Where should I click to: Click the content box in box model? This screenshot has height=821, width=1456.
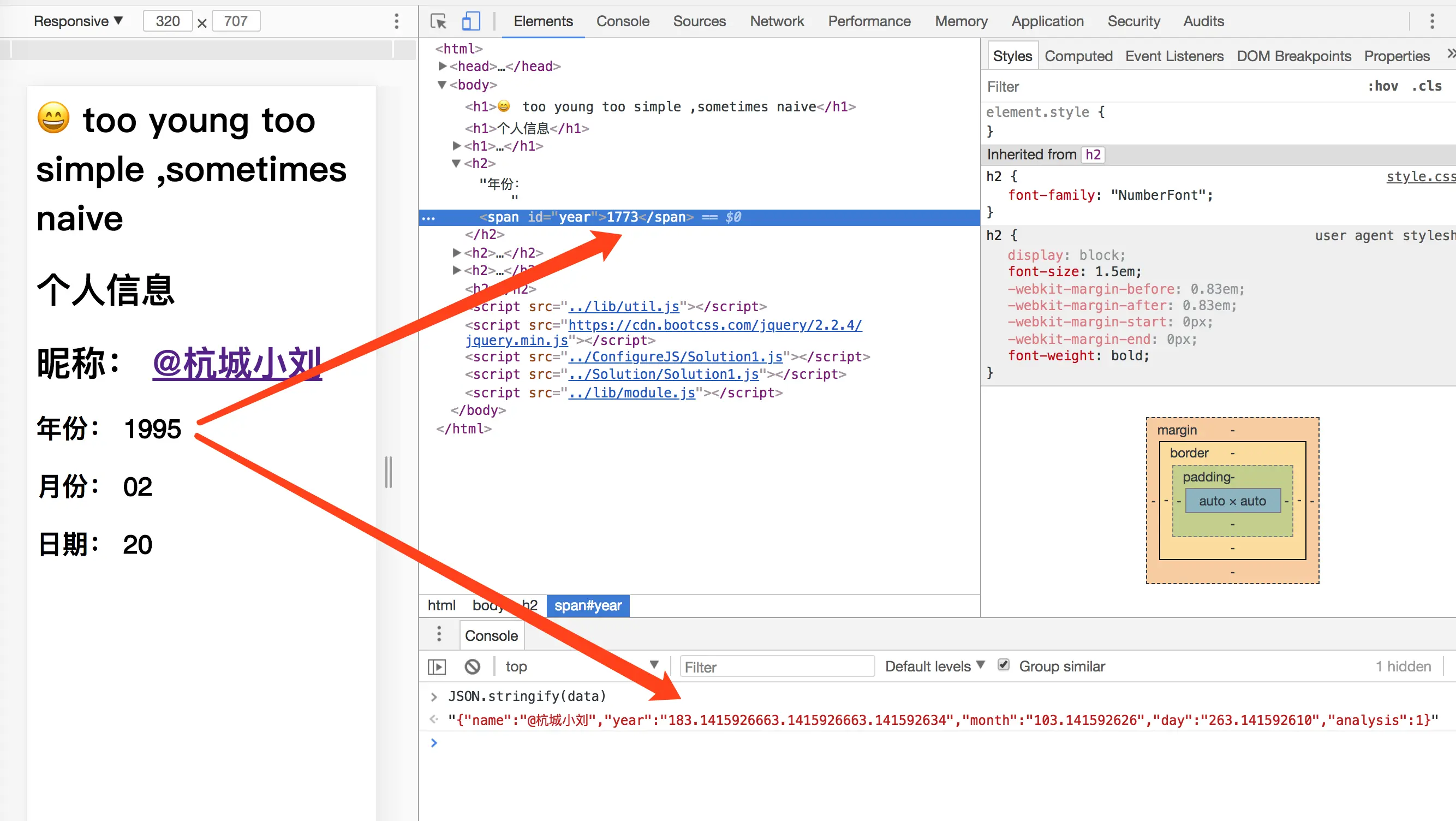[x=1232, y=501]
